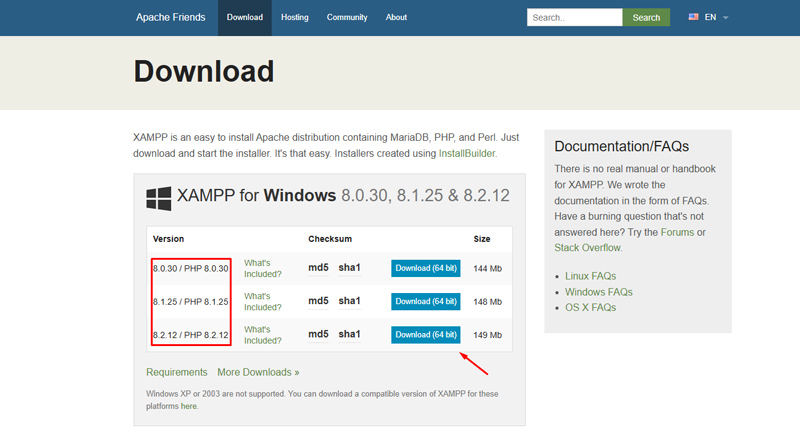This screenshot has width=800, height=432.
Task: Download XAMPP 8.2.12 64 bit
Action: coord(426,335)
